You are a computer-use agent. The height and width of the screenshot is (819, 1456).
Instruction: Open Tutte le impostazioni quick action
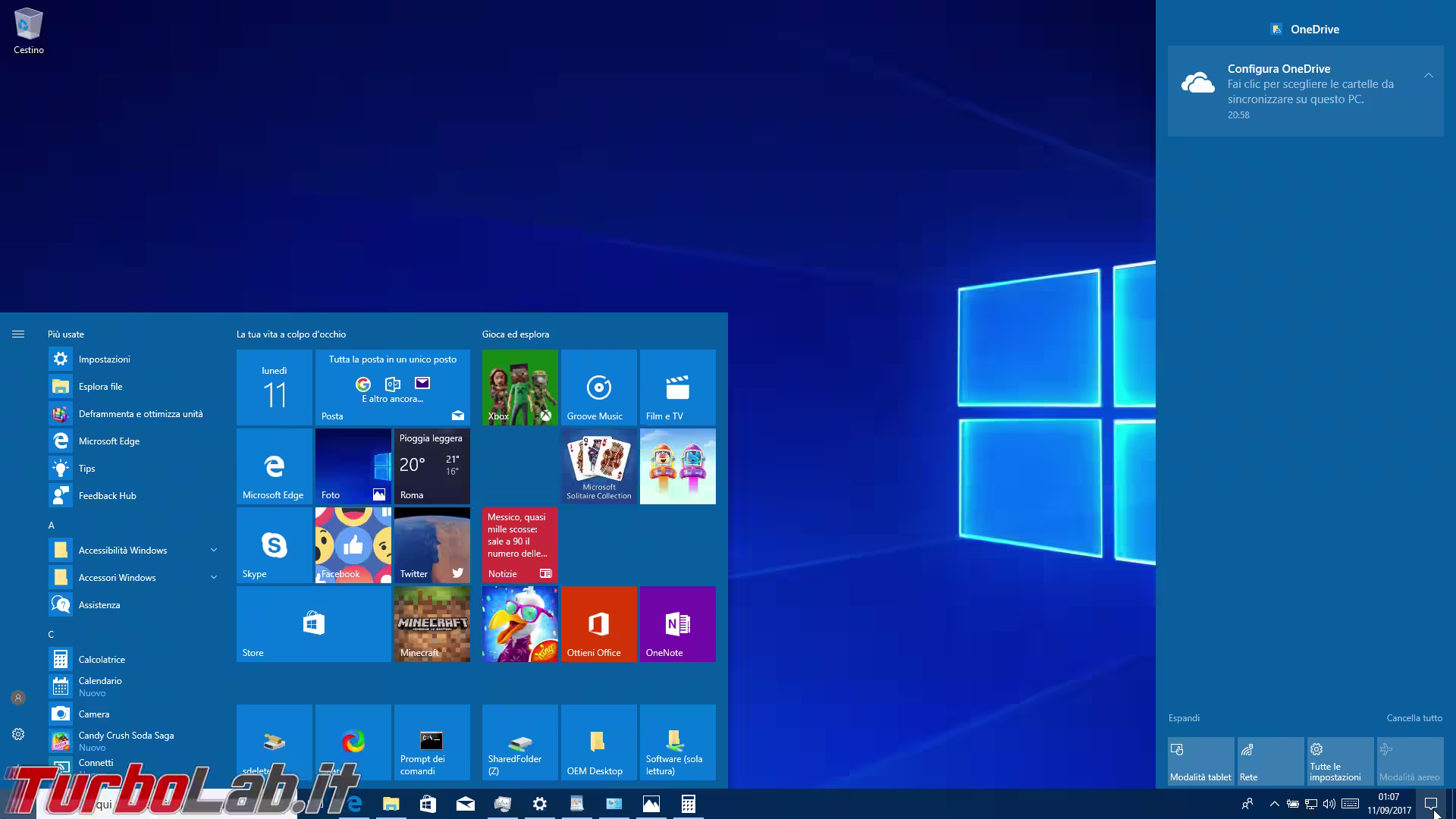pyautogui.click(x=1340, y=761)
